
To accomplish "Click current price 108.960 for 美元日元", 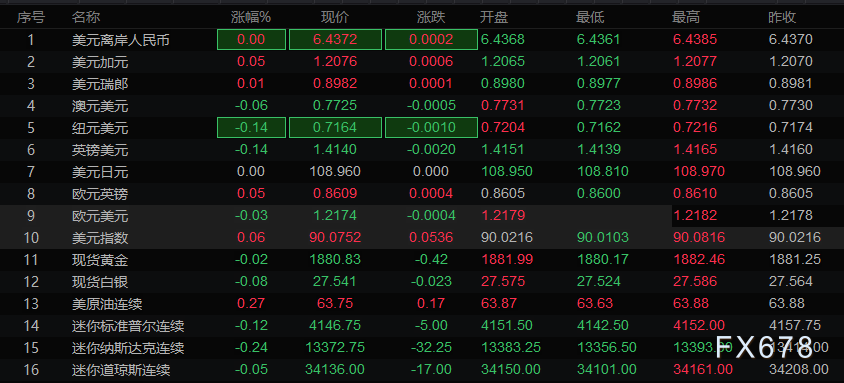I will (x=335, y=172).
